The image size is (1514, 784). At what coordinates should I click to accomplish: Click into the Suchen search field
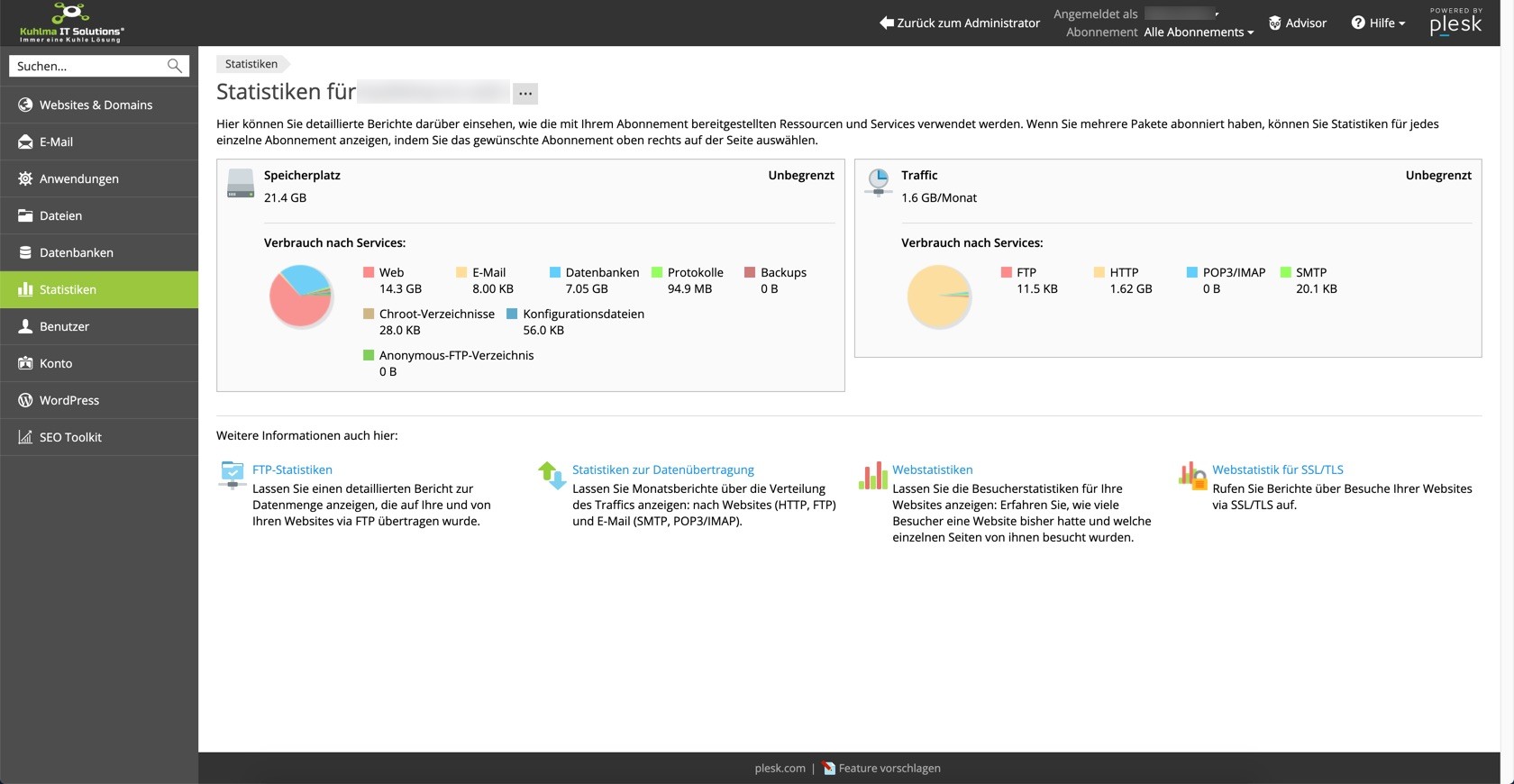pos(88,66)
